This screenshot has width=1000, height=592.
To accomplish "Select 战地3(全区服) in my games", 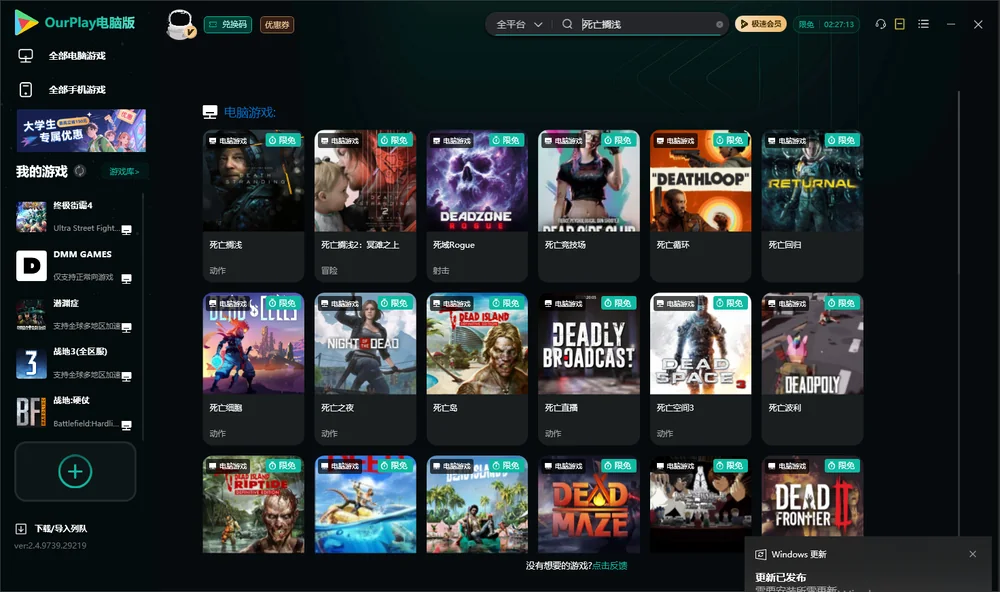I will click(x=75, y=363).
